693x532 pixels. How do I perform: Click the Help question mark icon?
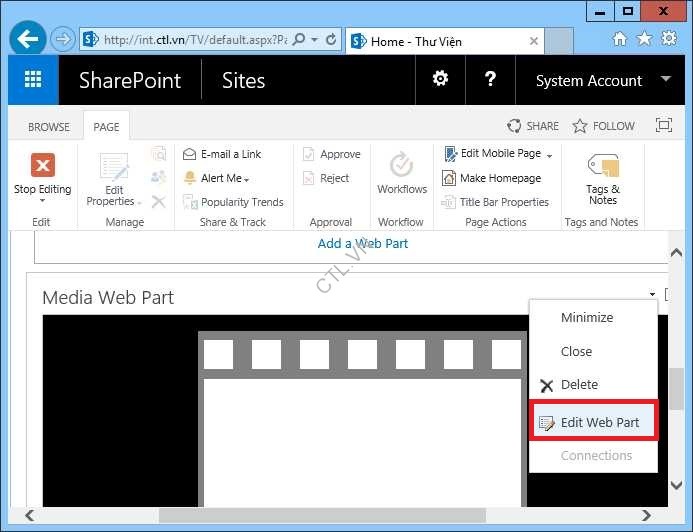click(491, 80)
